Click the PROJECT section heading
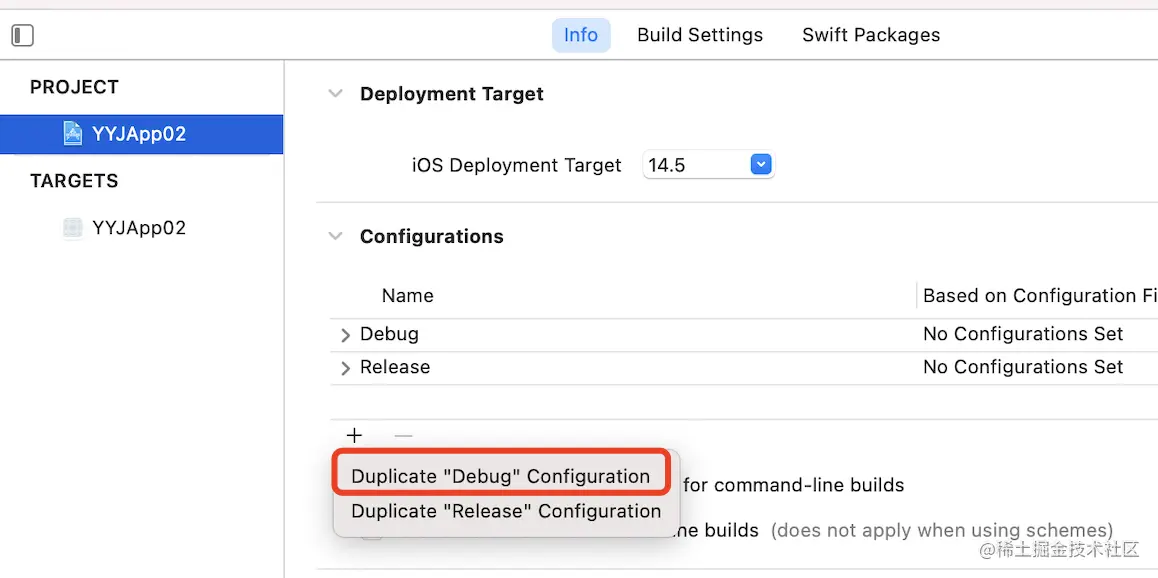Screen dimensions: 1158x578 coord(74,87)
